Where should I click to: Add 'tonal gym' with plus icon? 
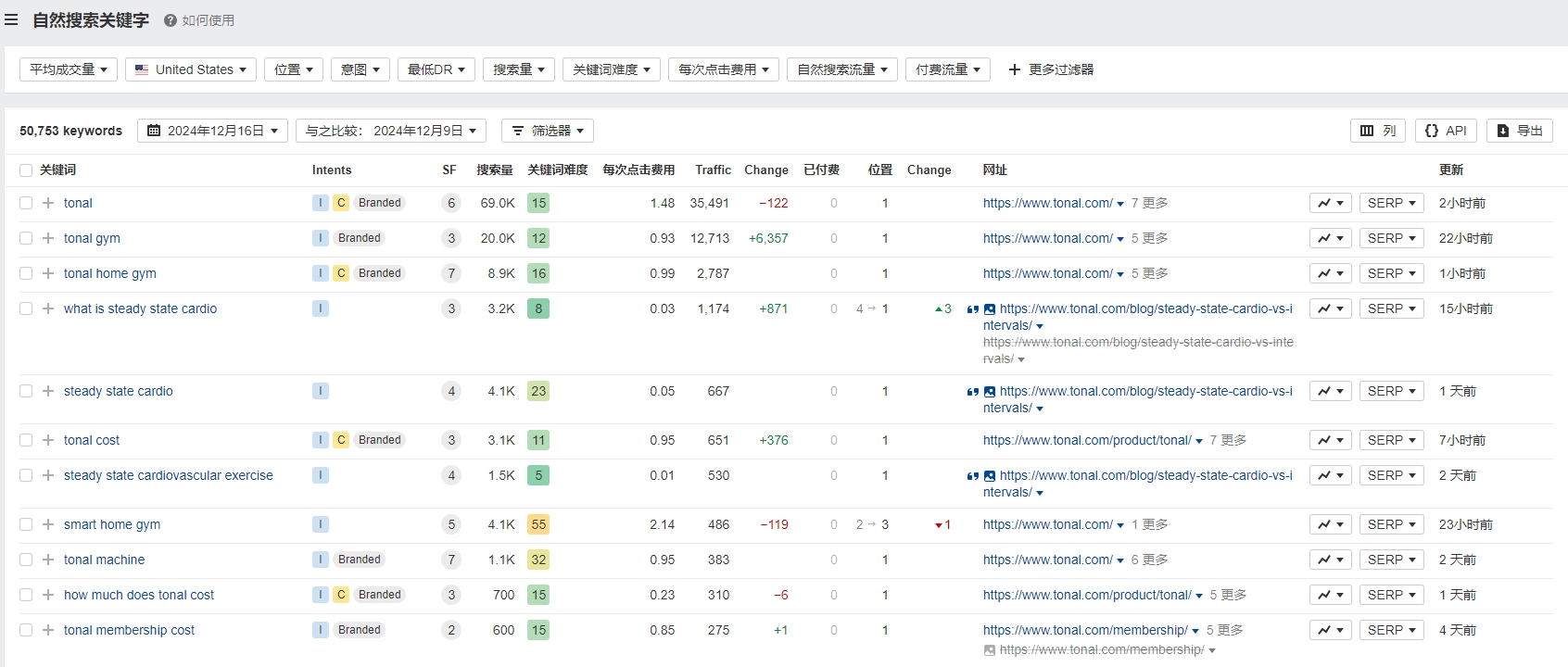(48, 238)
